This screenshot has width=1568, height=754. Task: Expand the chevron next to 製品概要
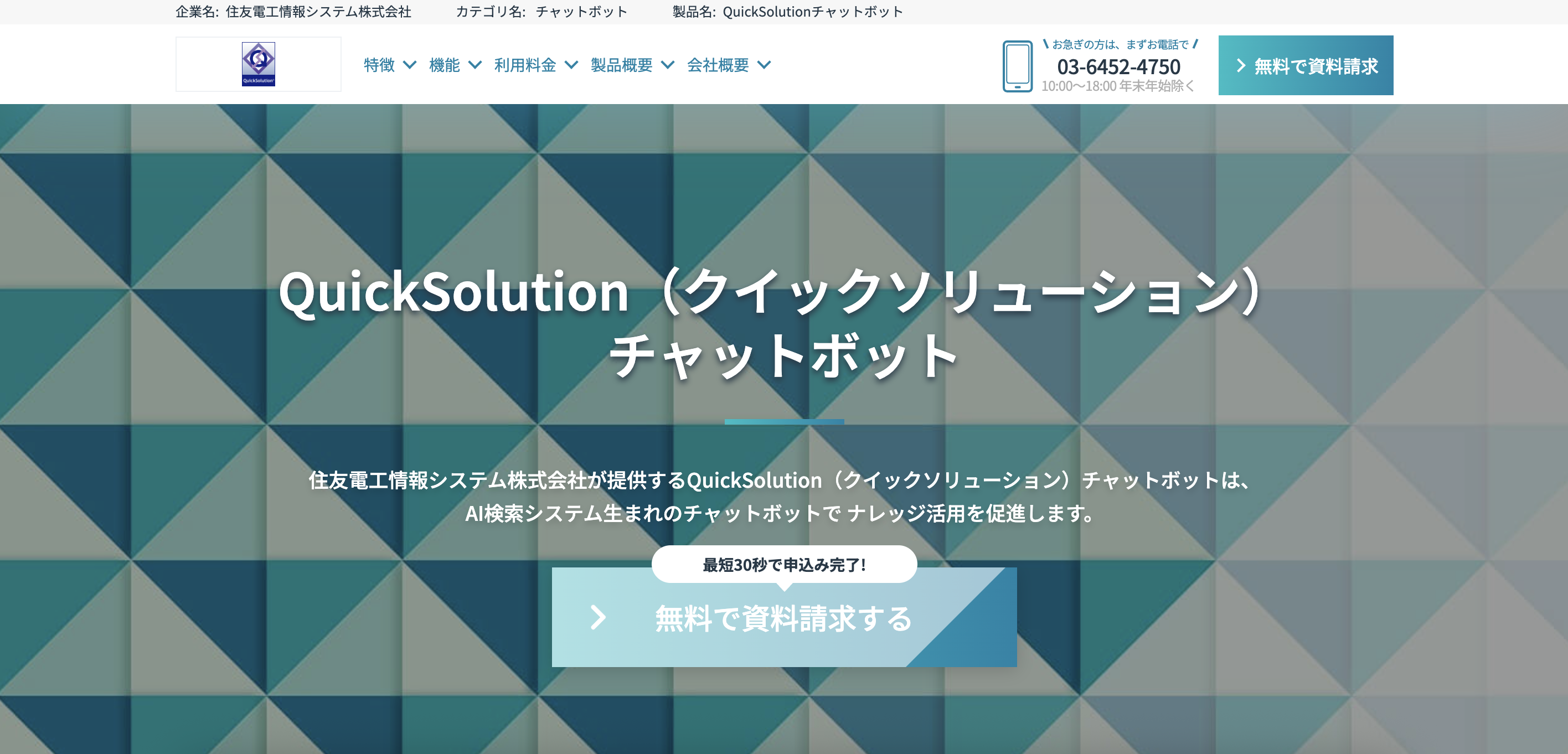(668, 65)
